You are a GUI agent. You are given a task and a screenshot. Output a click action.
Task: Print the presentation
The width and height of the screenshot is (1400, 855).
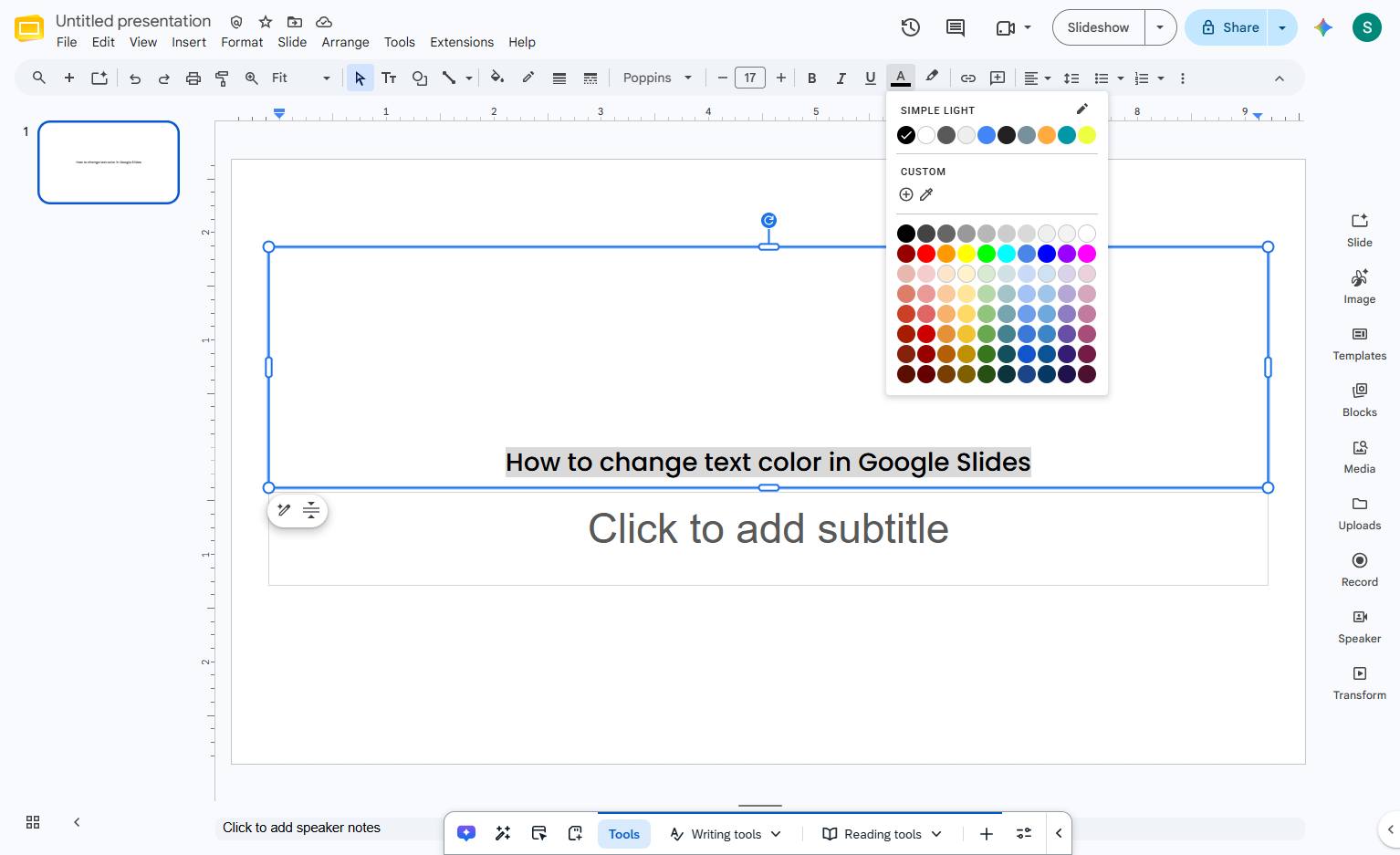point(193,78)
